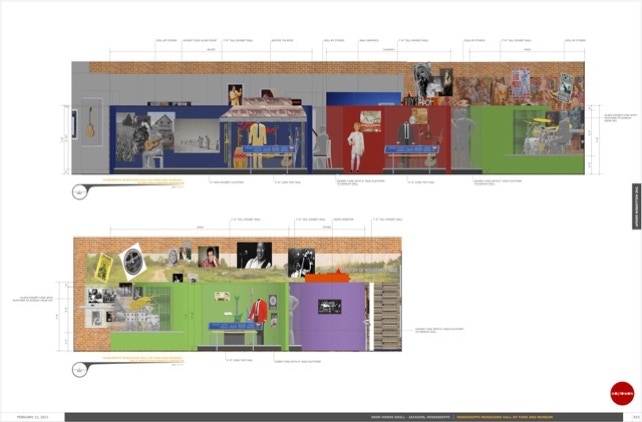This screenshot has height=422, width=642.
Task: Click the orange banner above the purple wall
Action: (x=327, y=278)
